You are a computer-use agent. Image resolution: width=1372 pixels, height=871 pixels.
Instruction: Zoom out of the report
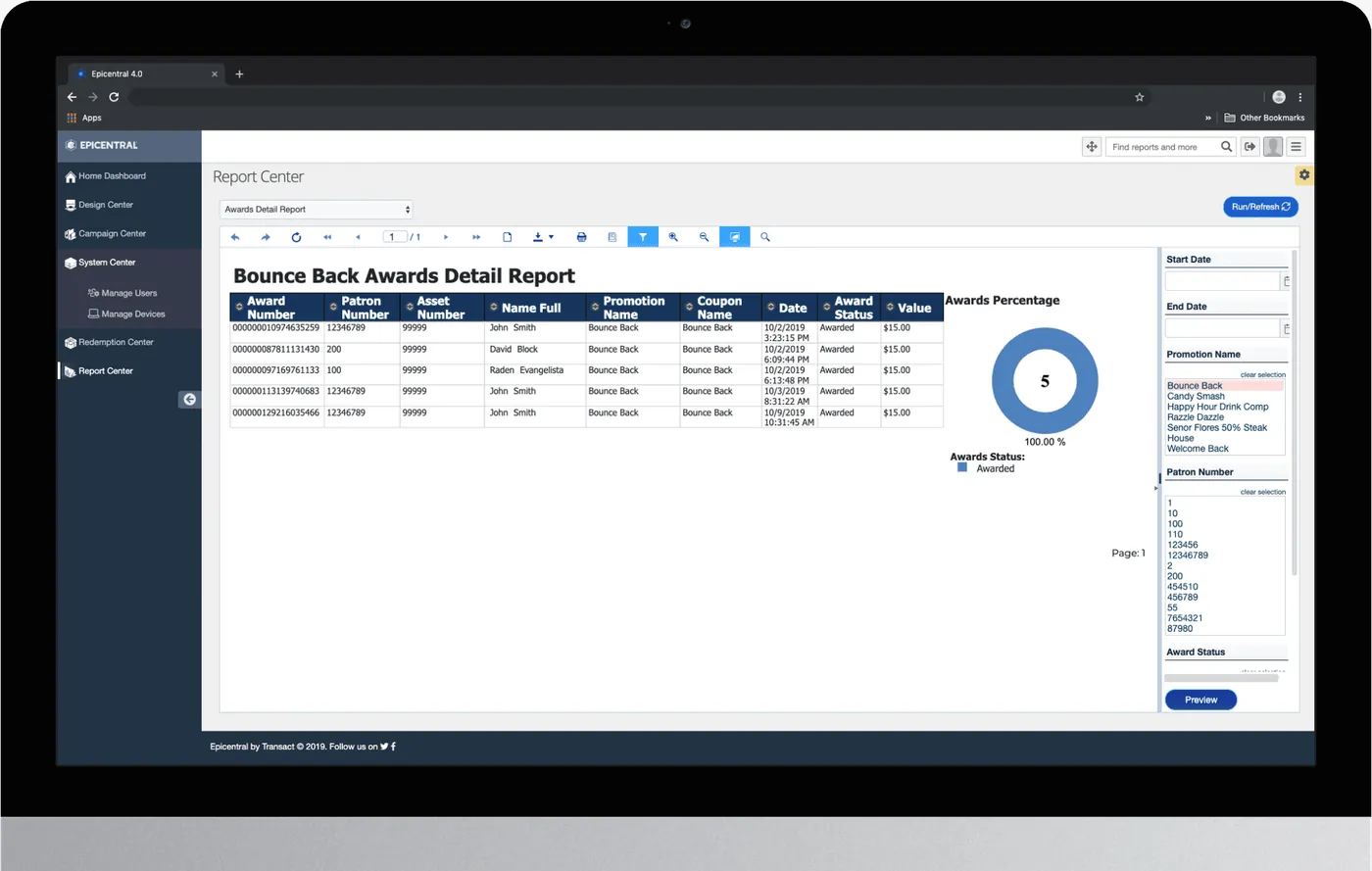coord(704,237)
